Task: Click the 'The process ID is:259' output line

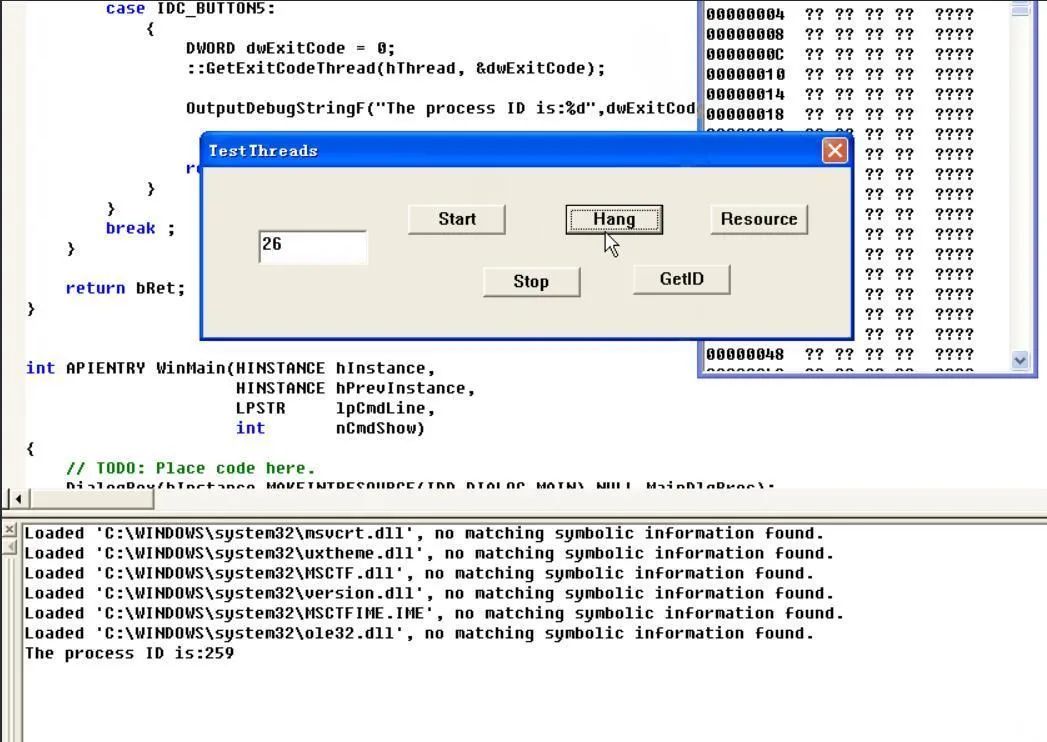Action: [x=130, y=653]
